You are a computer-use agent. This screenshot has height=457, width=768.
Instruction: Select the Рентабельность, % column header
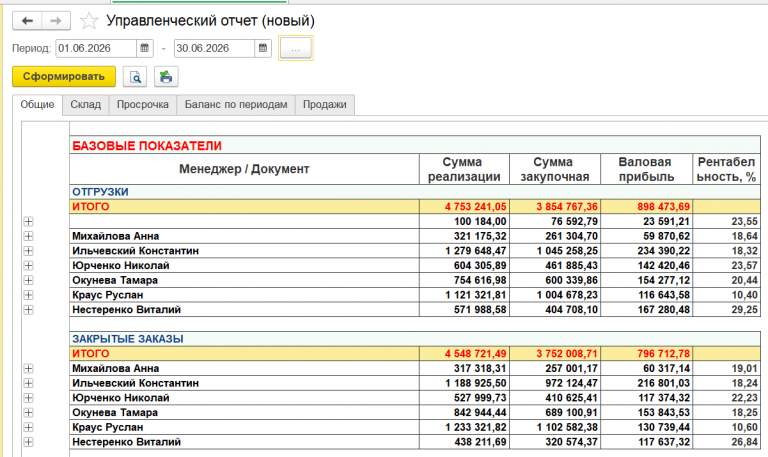[726, 169]
